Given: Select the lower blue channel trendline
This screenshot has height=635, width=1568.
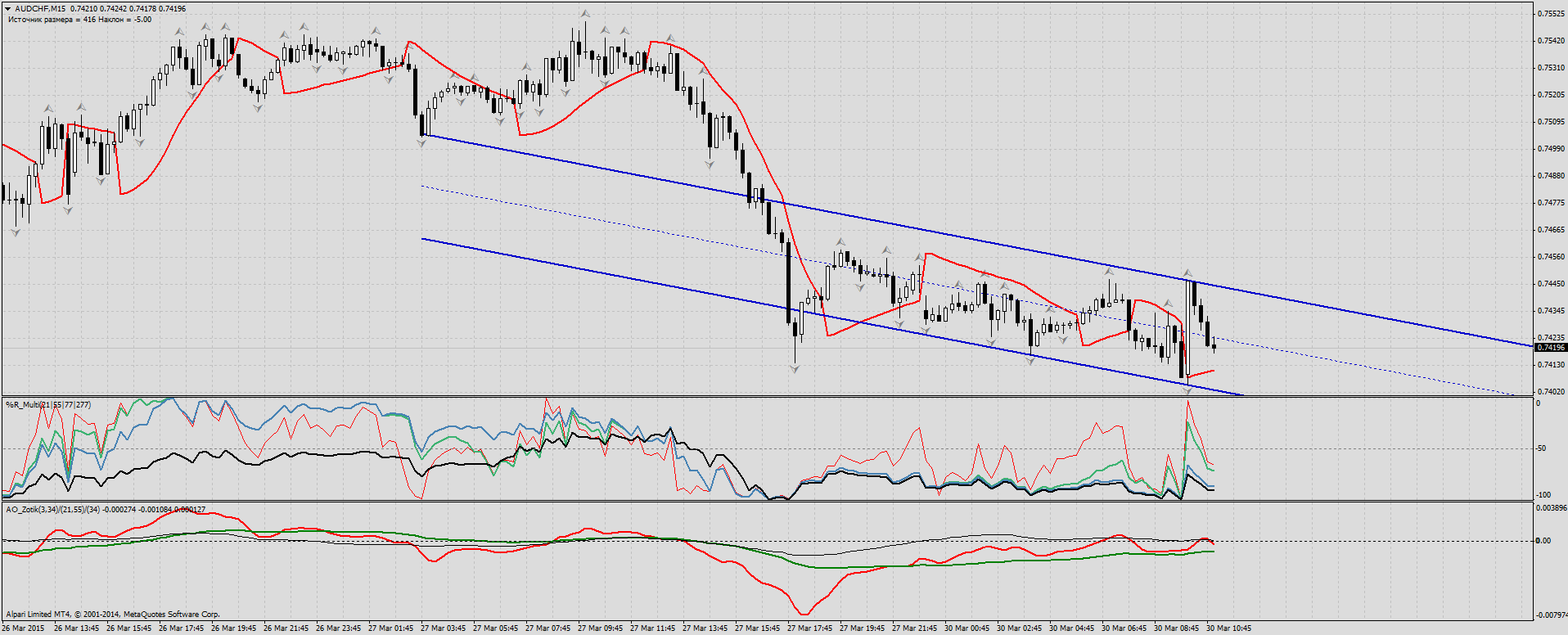Looking at the screenshot, I should coord(832,317).
